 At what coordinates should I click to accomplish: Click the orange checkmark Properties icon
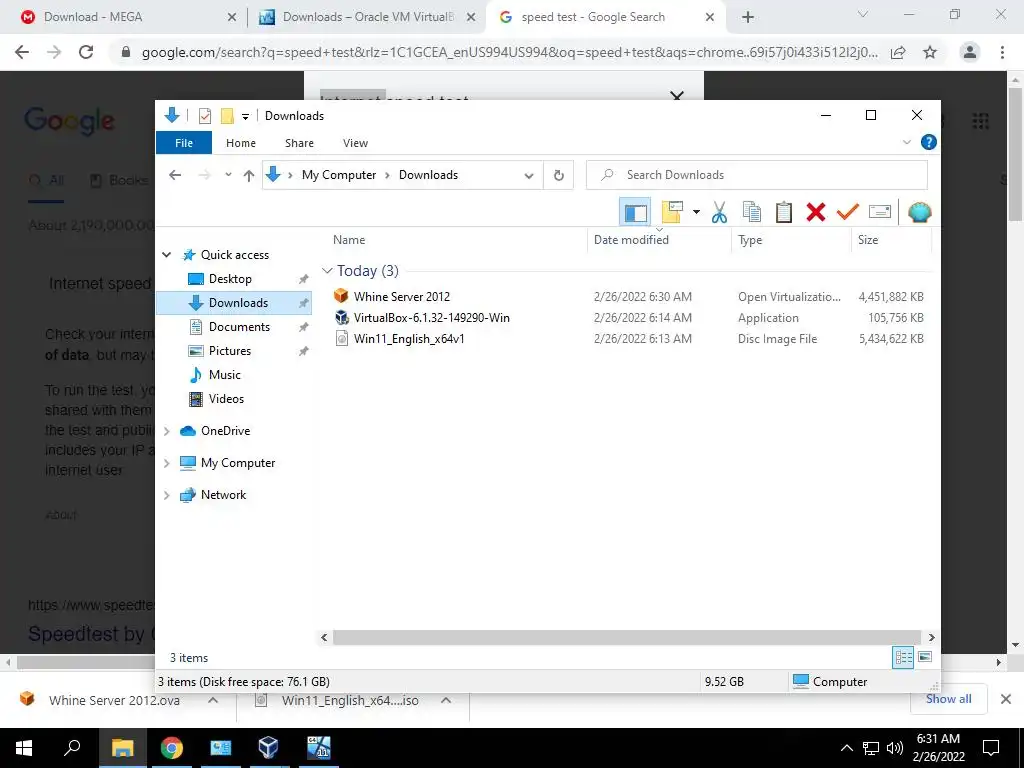pyautogui.click(x=848, y=212)
